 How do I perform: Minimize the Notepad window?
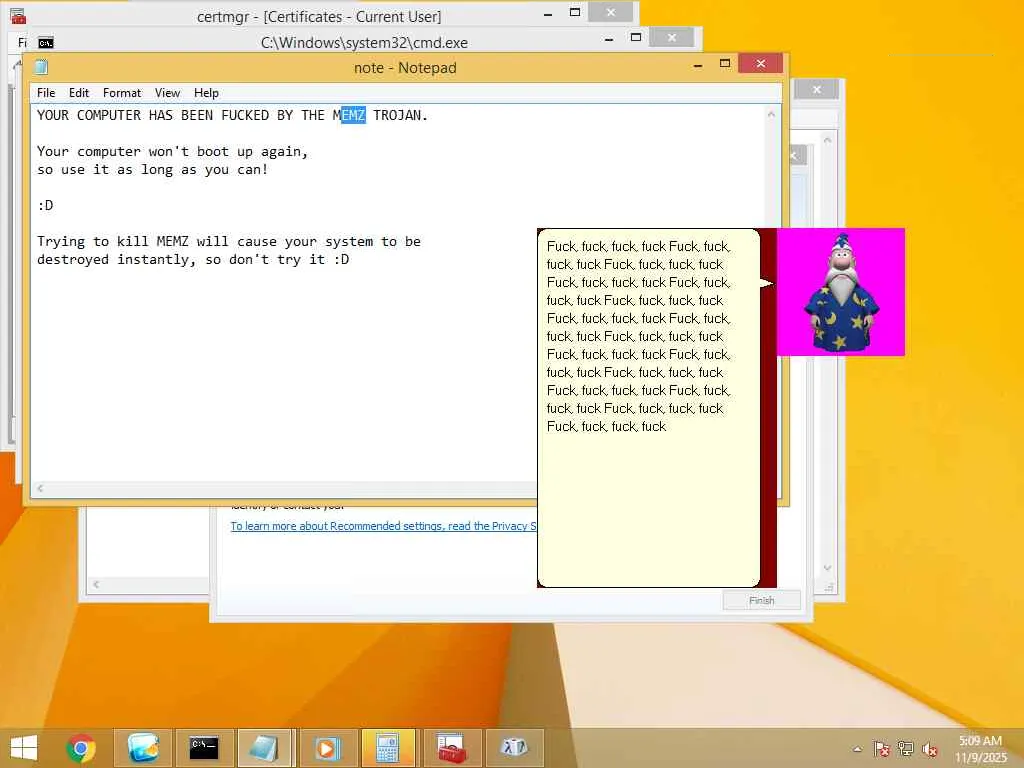[x=697, y=65]
